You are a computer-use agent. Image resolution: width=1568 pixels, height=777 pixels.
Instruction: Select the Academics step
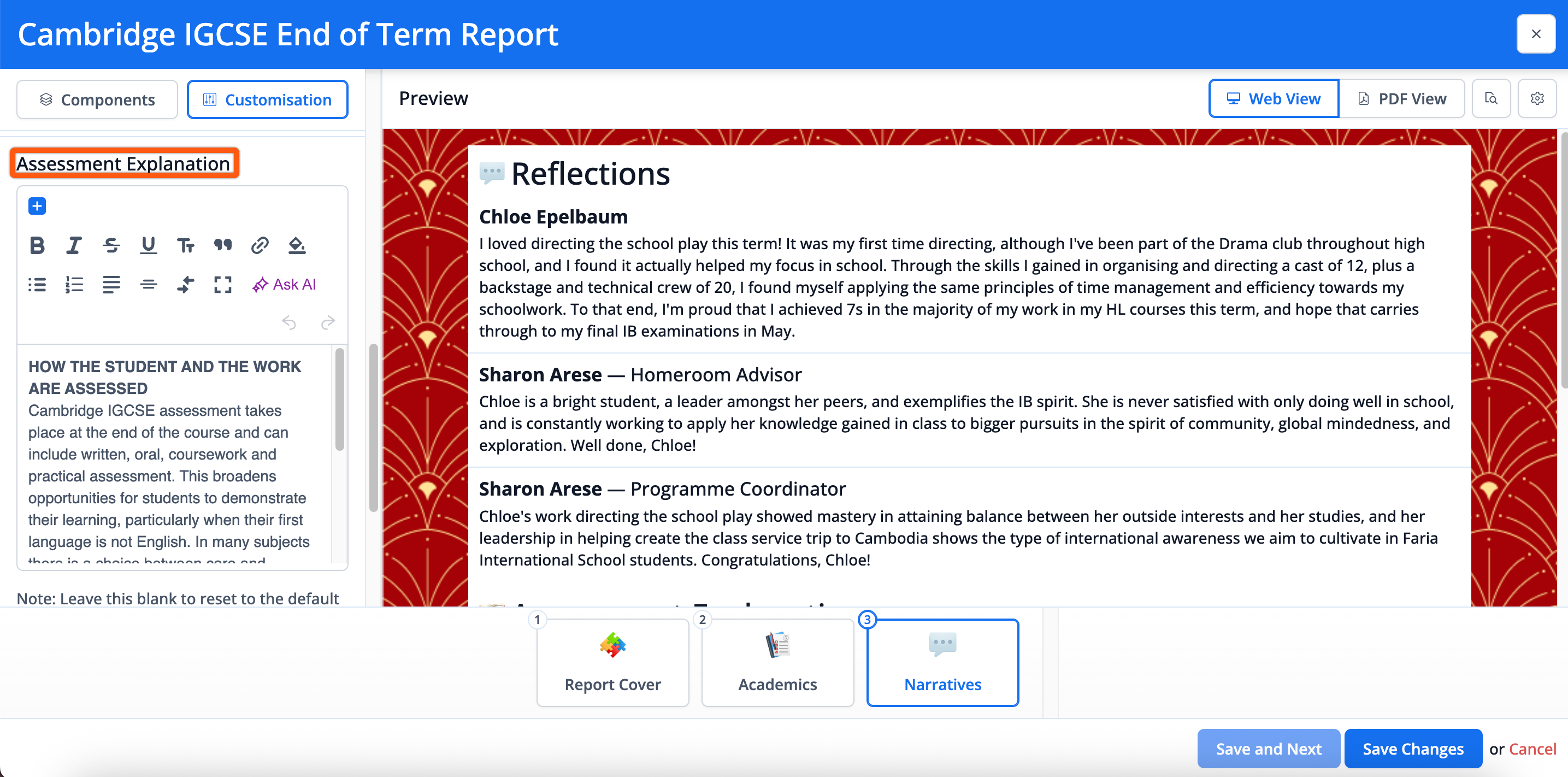pos(777,663)
